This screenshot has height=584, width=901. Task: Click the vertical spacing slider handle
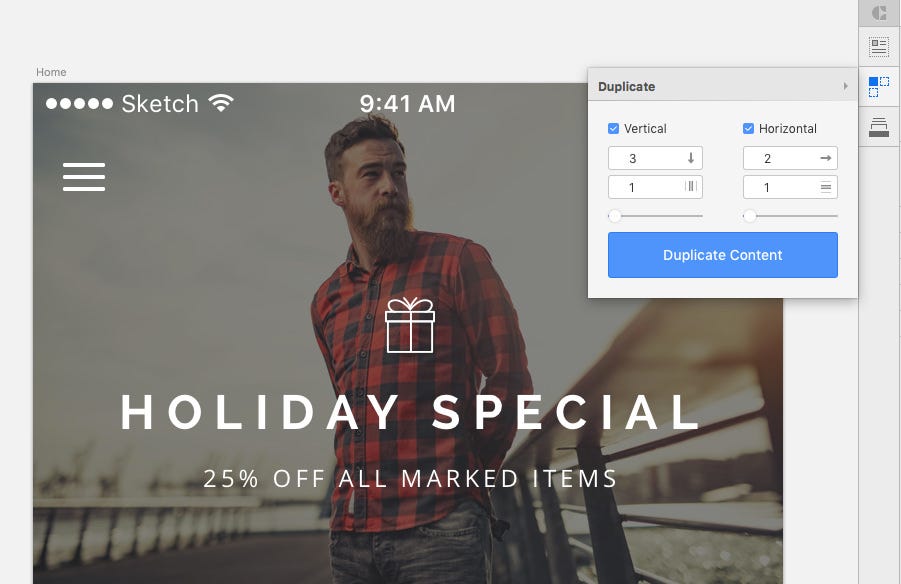click(x=615, y=216)
